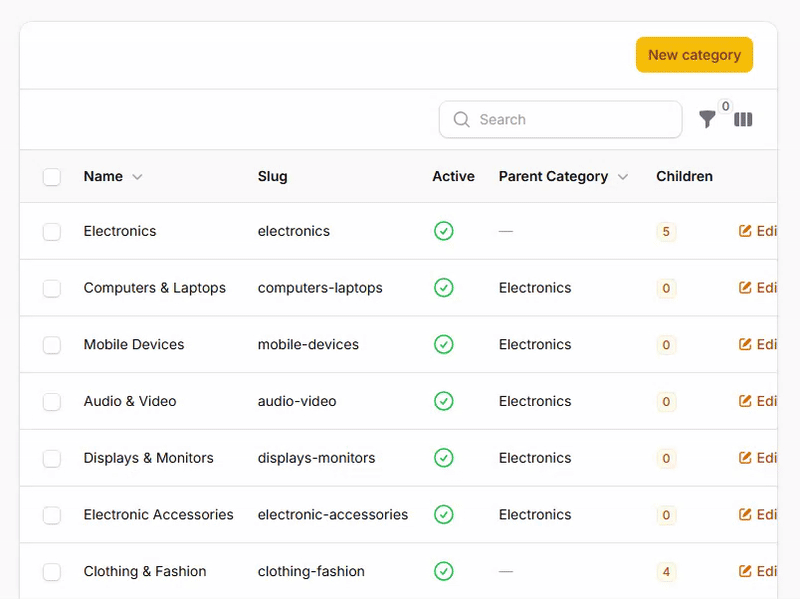Click parent 'Electronics' in Displays & Monitors row
800x599 pixels.
[535, 458]
